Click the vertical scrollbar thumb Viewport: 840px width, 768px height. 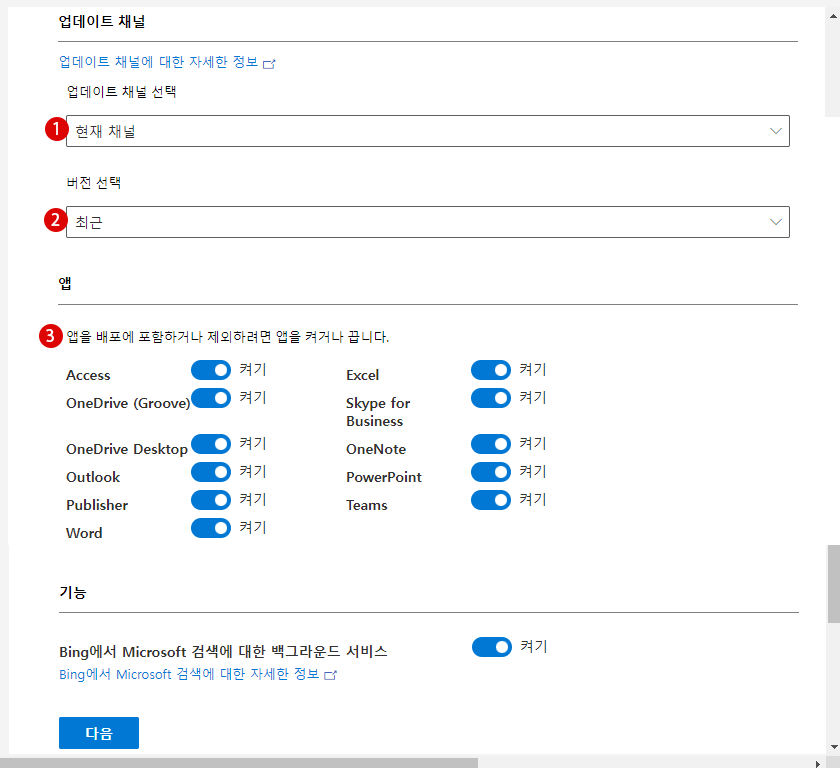834,584
